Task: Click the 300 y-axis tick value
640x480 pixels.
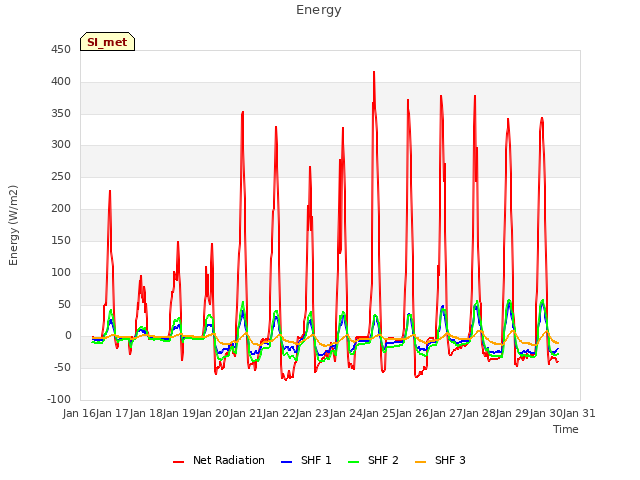Action: (61, 145)
